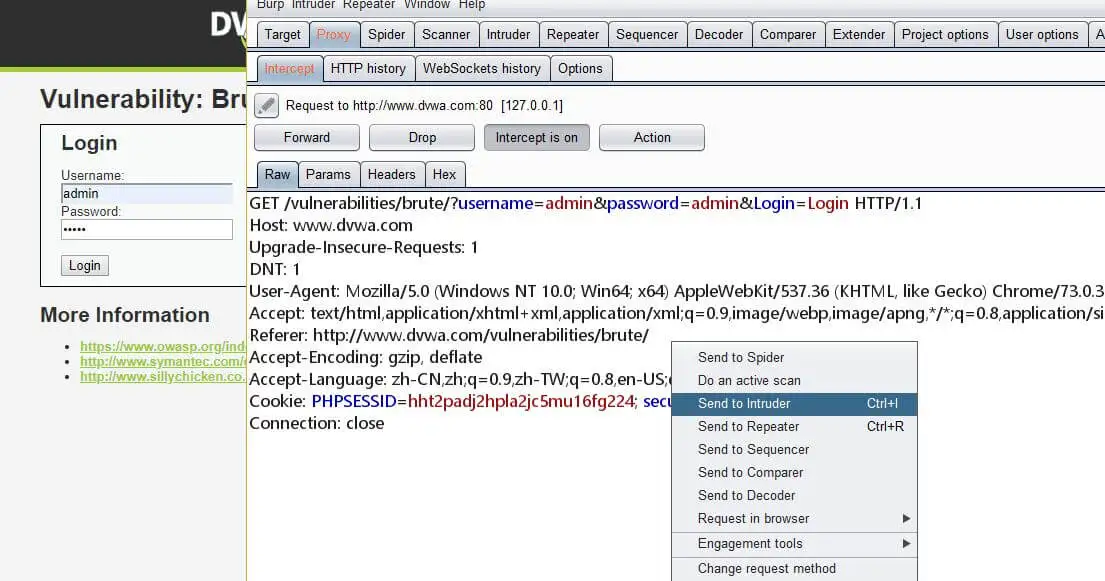Open the Scanner tab
The height and width of the screenshot is (581, 1105).
tap(446, 35)
